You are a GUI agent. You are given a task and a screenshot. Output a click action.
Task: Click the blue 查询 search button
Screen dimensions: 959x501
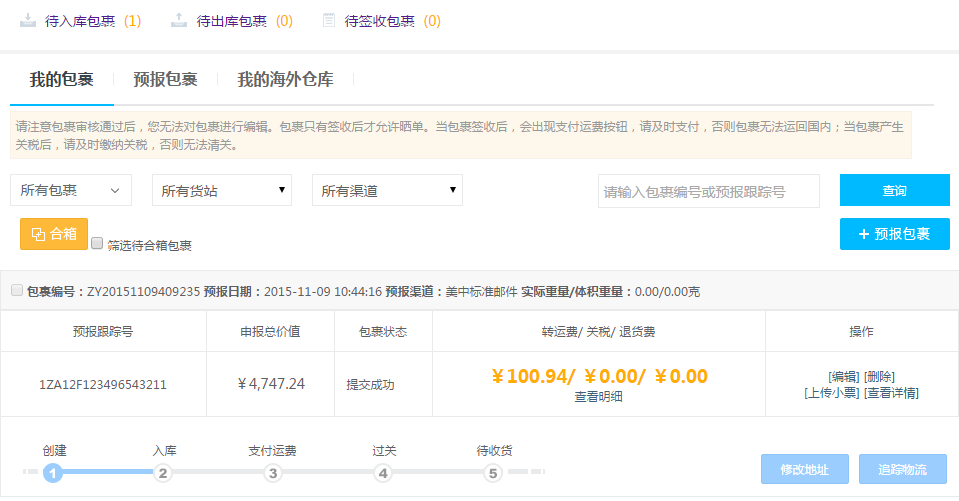(894, 190)
